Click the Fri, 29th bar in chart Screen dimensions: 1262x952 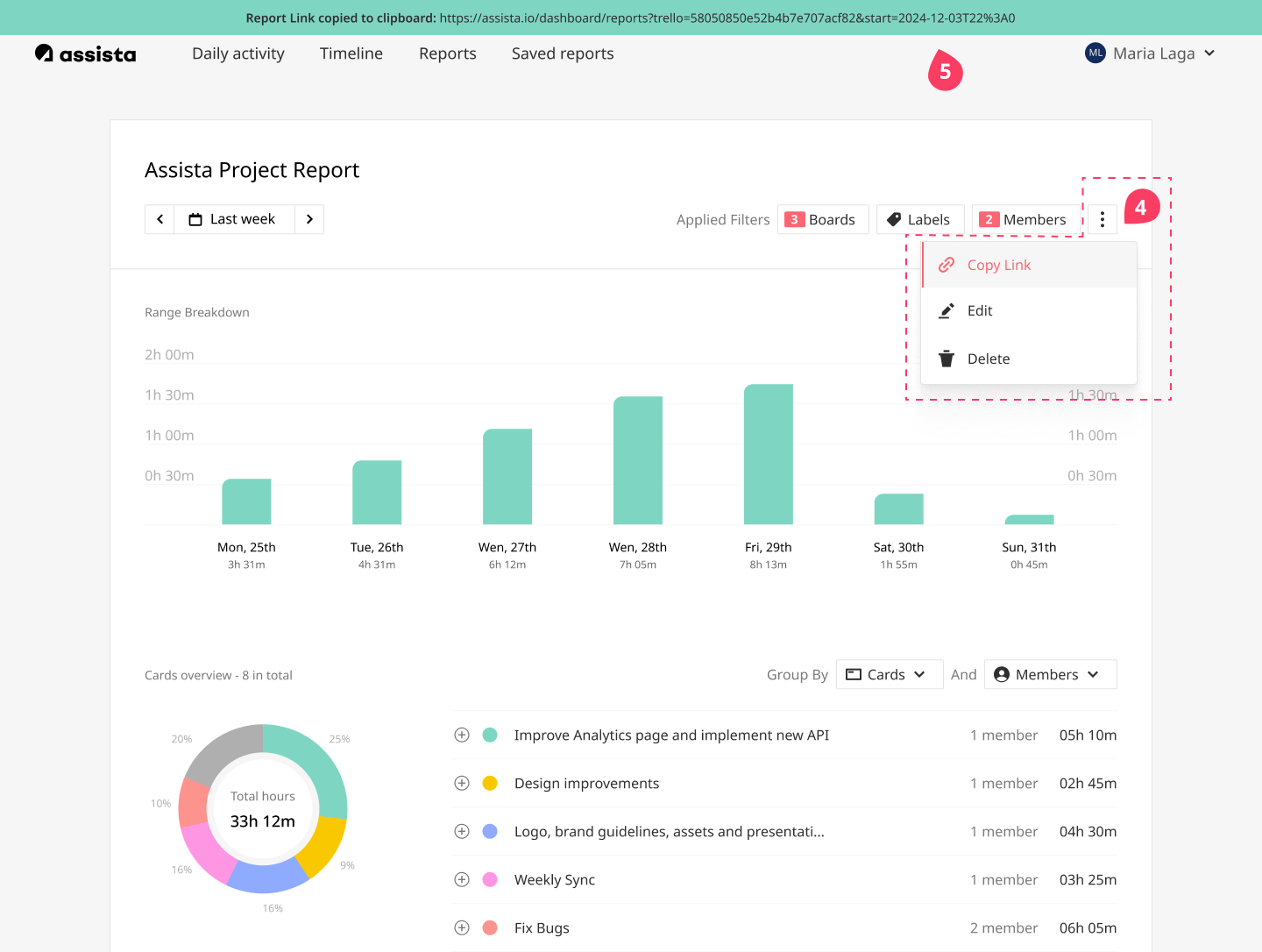point(768,454)
